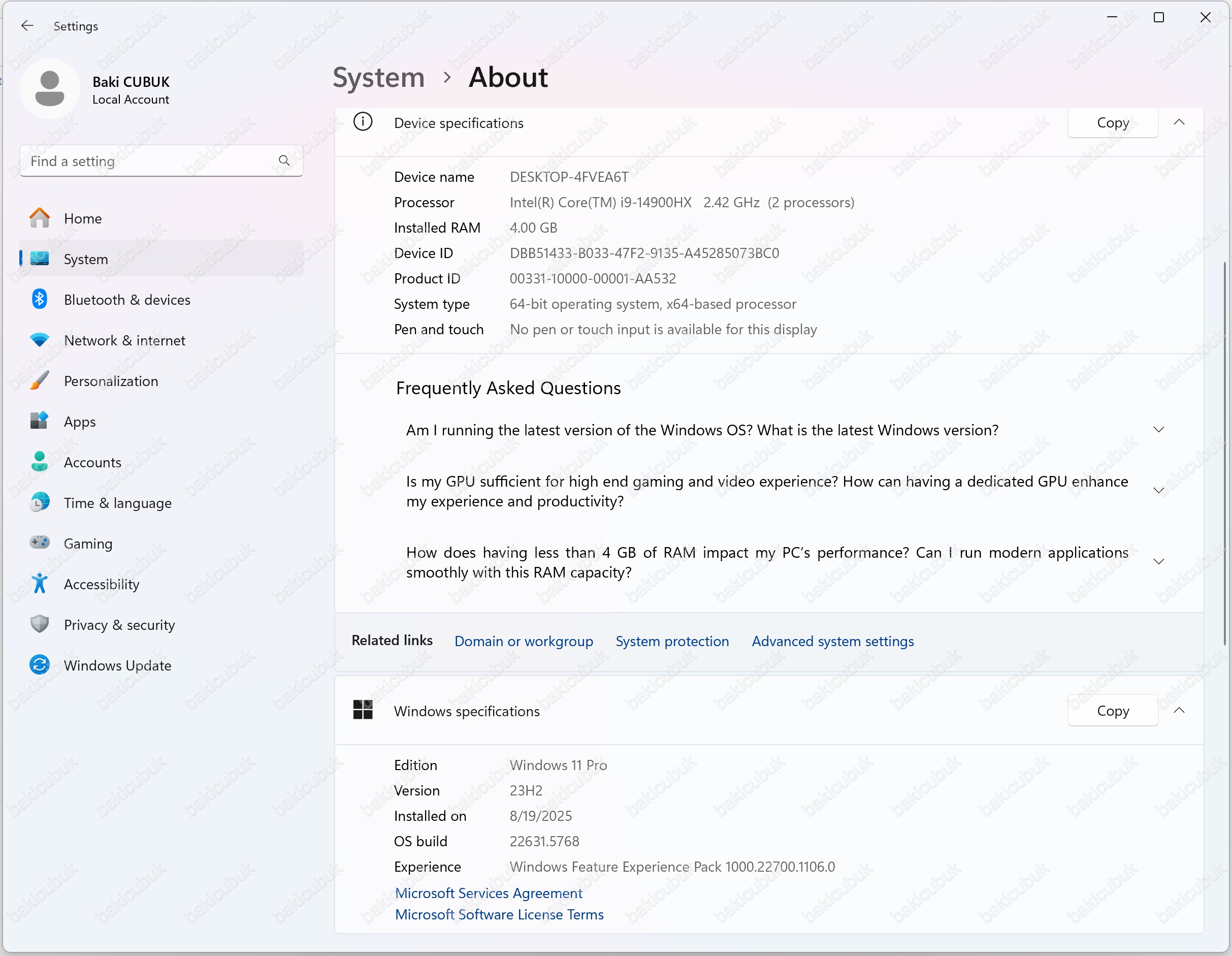This screenshot has width=1232, height=956.
Task: Open Privacy & security settings
Action: [161, 625]
